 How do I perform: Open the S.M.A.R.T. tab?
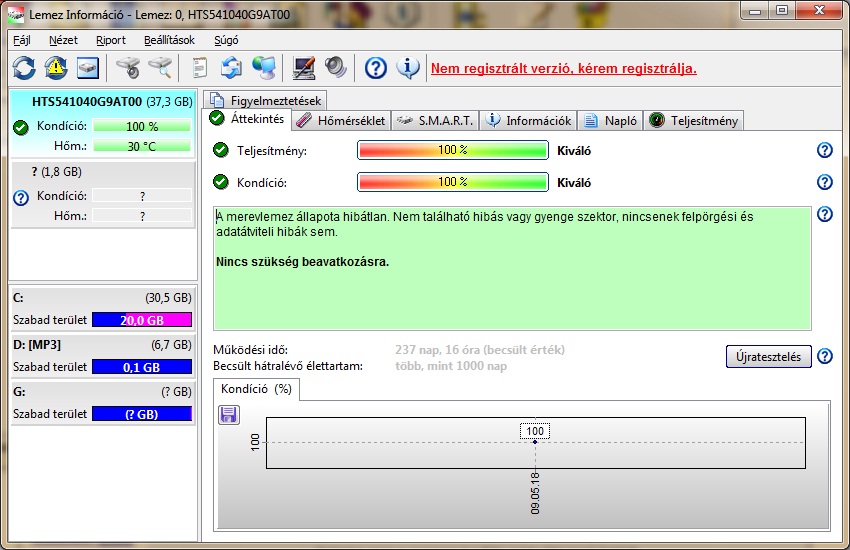tap(435, 120)
